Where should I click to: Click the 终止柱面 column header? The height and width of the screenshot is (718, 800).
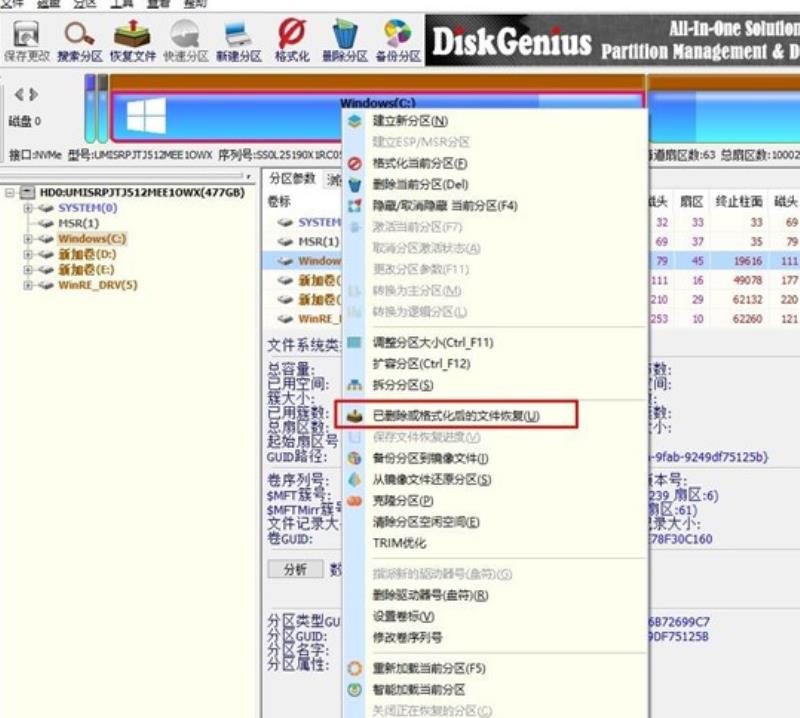pyautogui.click(x=739, y=202)
